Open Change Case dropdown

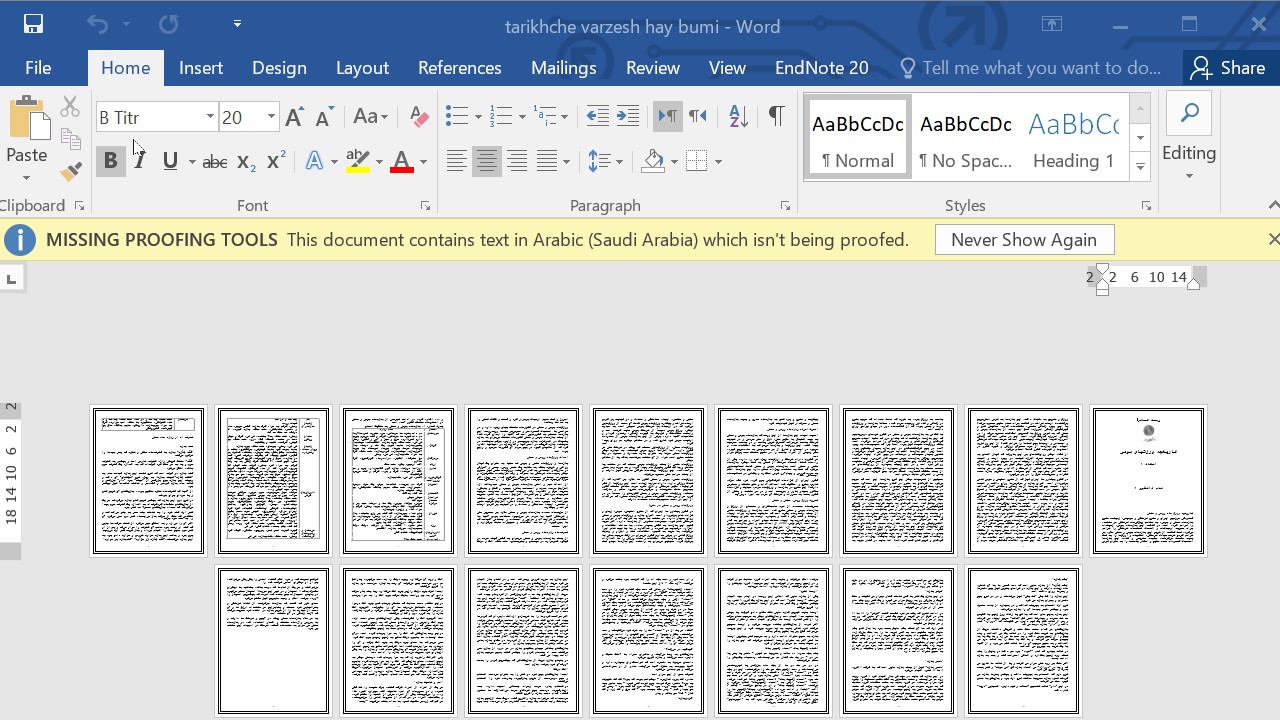[x=370, y=117]
